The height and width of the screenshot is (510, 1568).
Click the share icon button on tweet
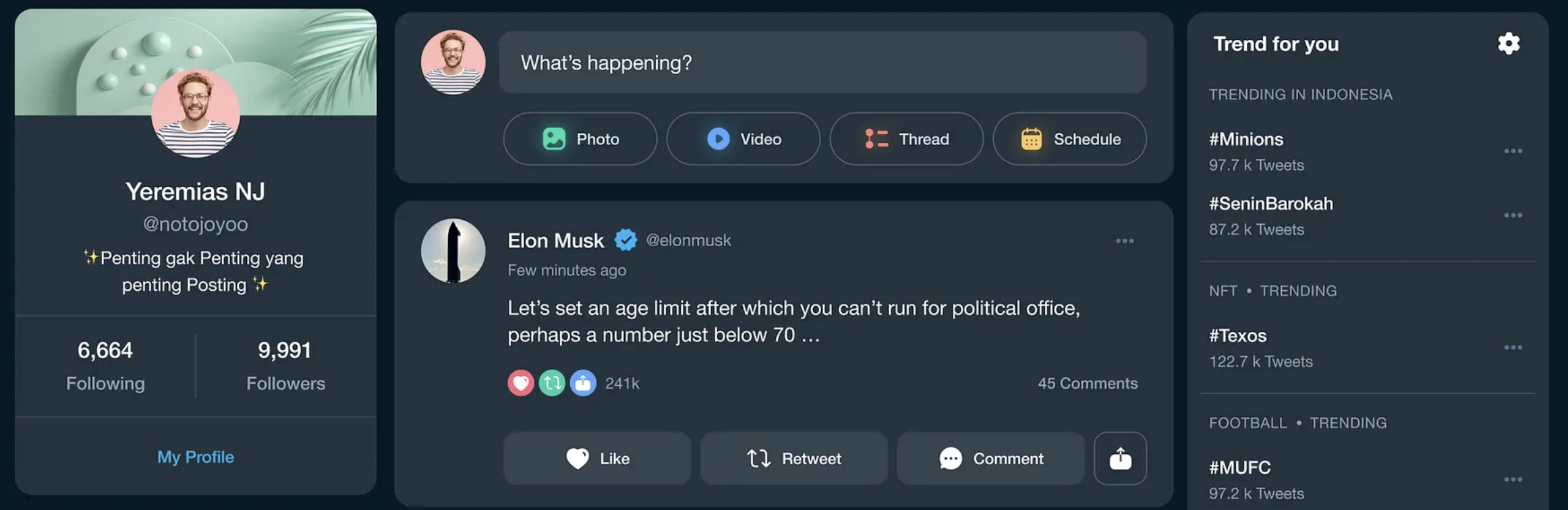click(x=1120, y=459)
